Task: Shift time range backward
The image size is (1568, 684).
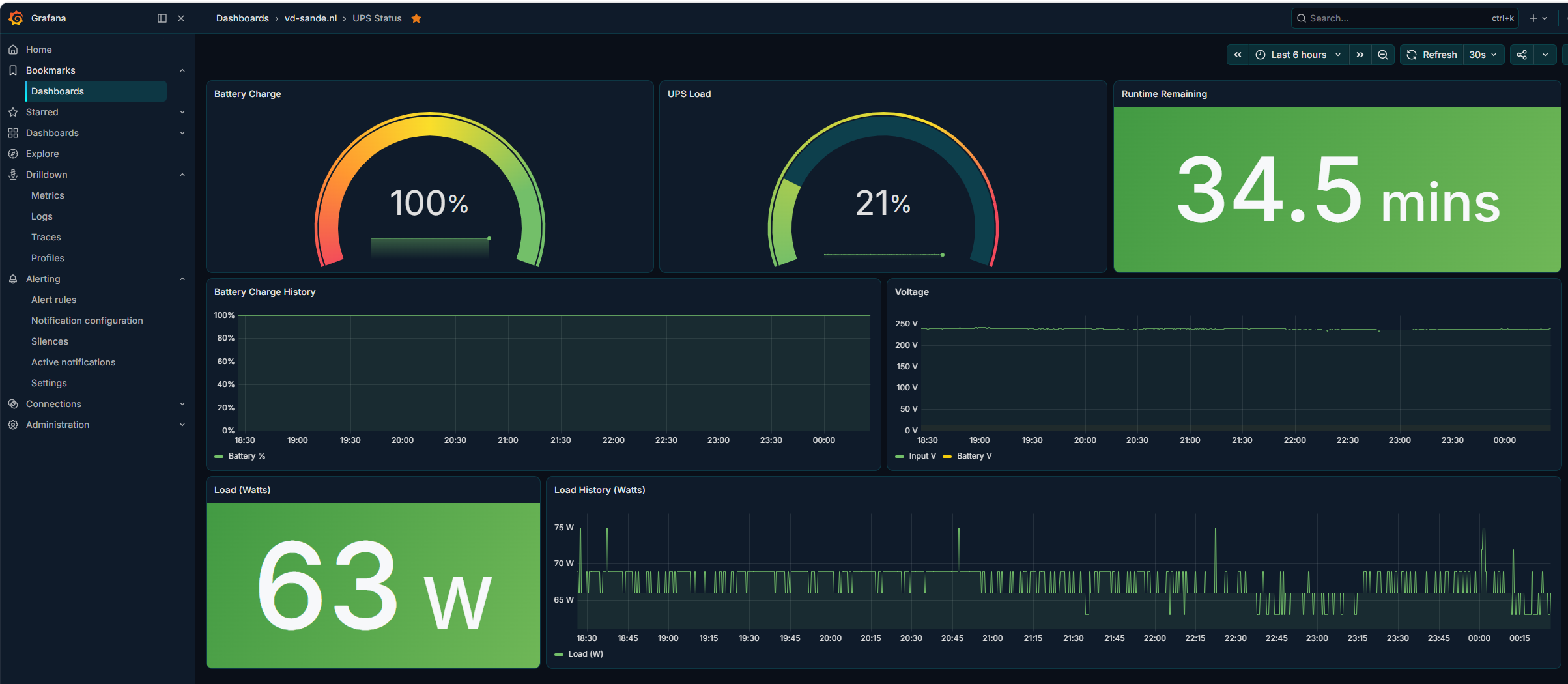Action: coord(1238,55)
